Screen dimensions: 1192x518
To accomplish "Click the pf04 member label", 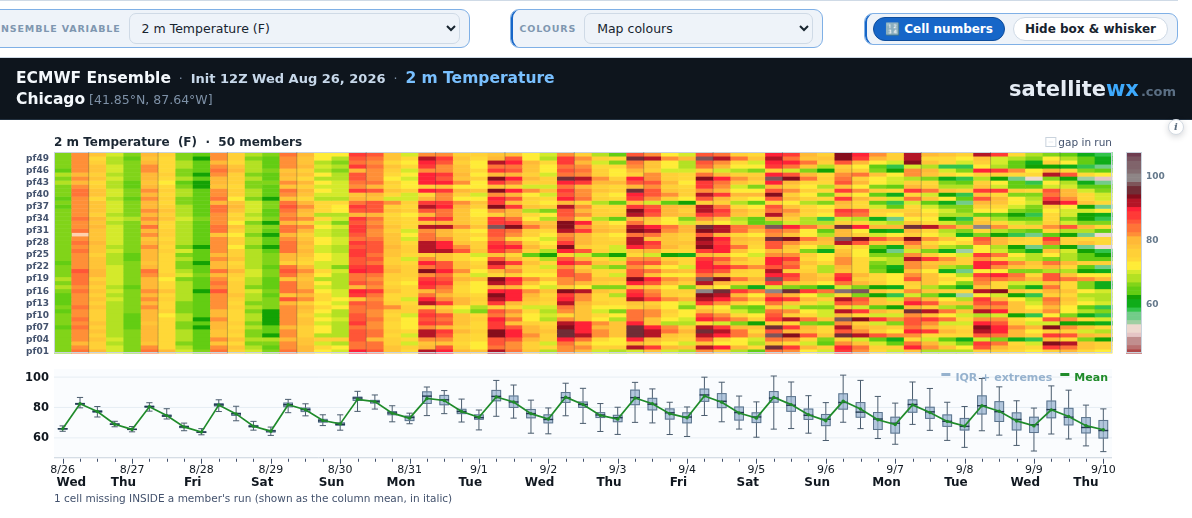I will 39,339.
